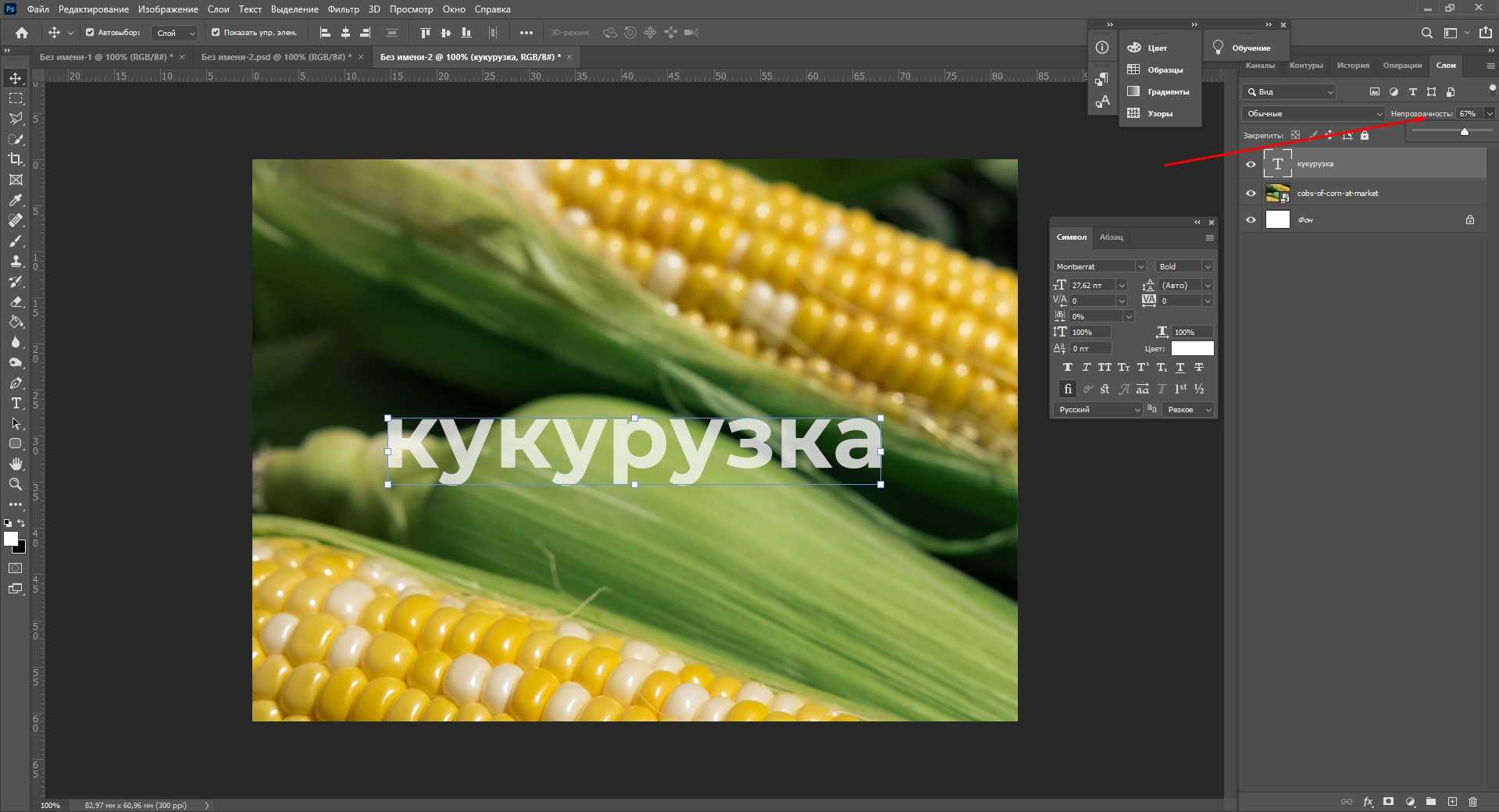Click the text color swatch in Символ
This screenshot has width=1499, height=812.
pyautogui.click(x=1192, y=349)
